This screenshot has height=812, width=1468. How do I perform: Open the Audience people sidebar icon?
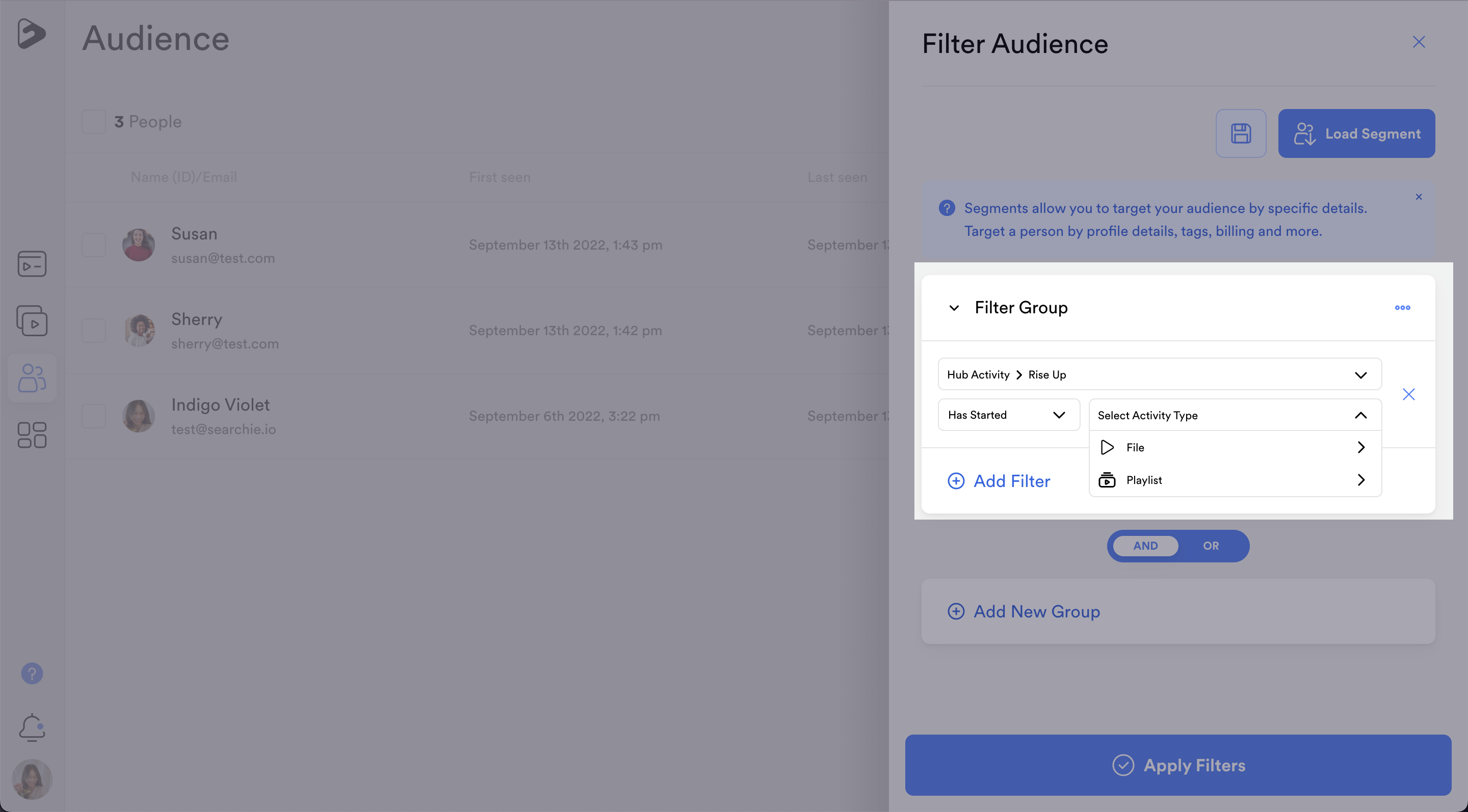click(x=32, y=378)
